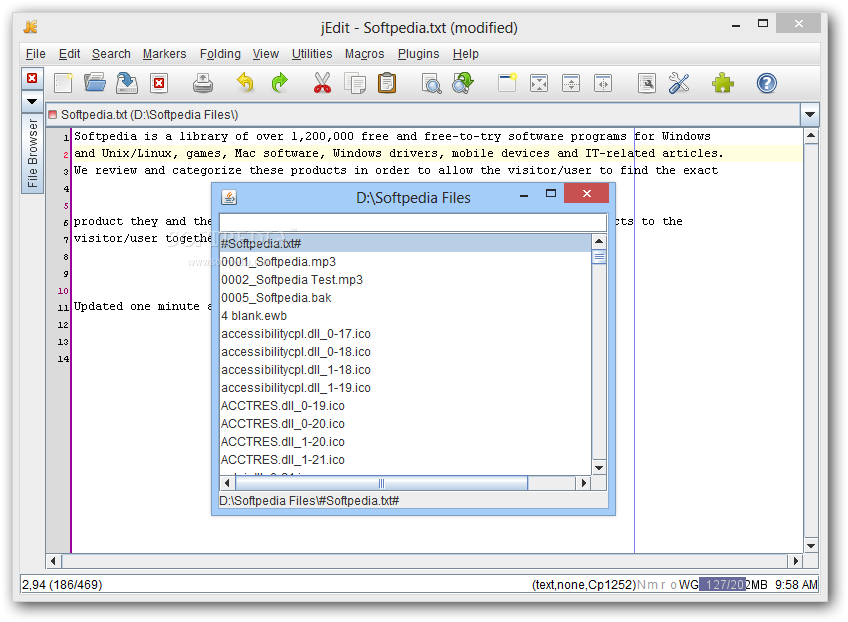This screenshot has width=848, height=622.
Task: Open the File menu
Action: (36, 54)
